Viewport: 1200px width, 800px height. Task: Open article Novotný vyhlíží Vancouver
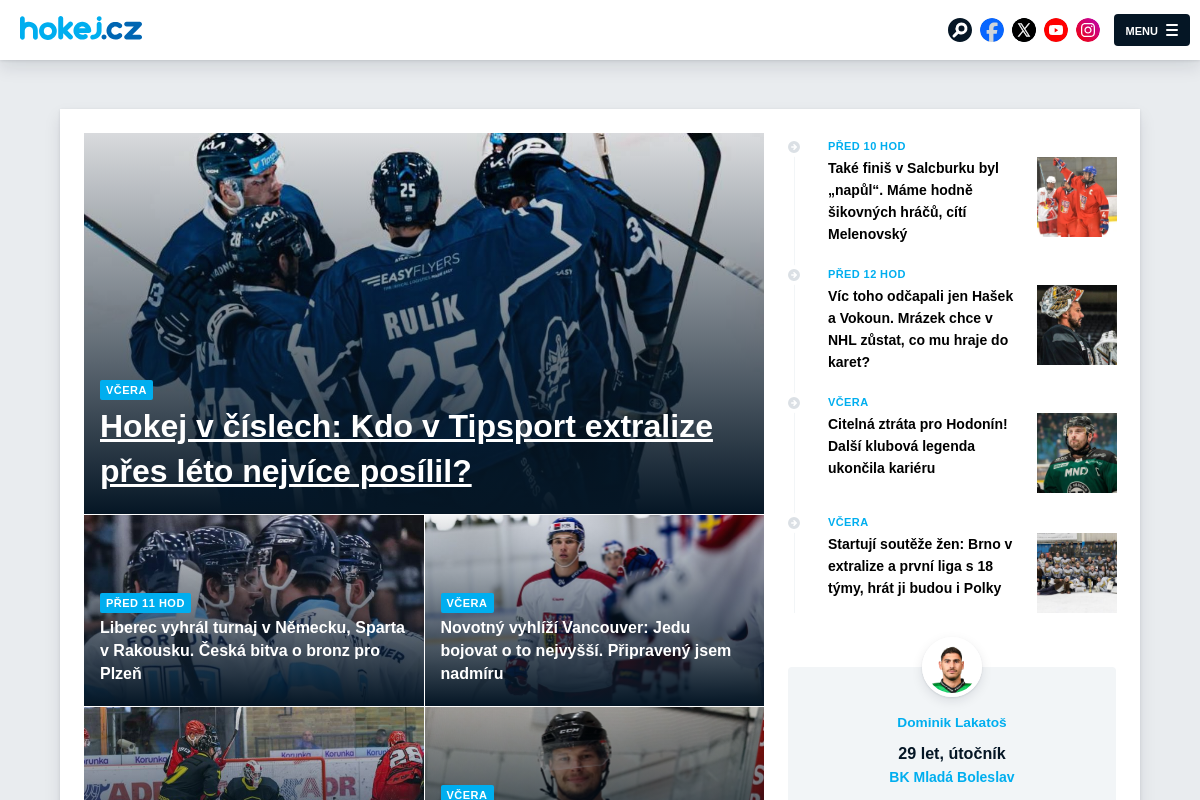pos(586,650)
